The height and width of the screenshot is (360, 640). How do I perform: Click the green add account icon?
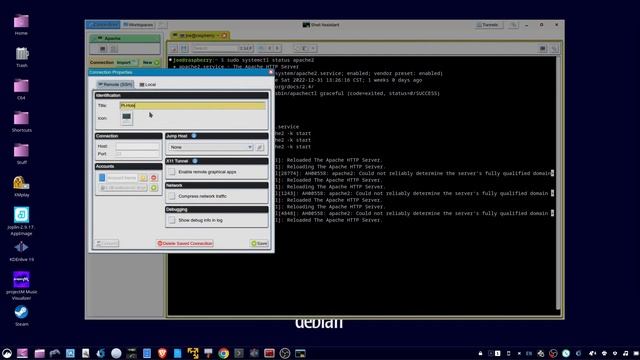click(154, 188)
